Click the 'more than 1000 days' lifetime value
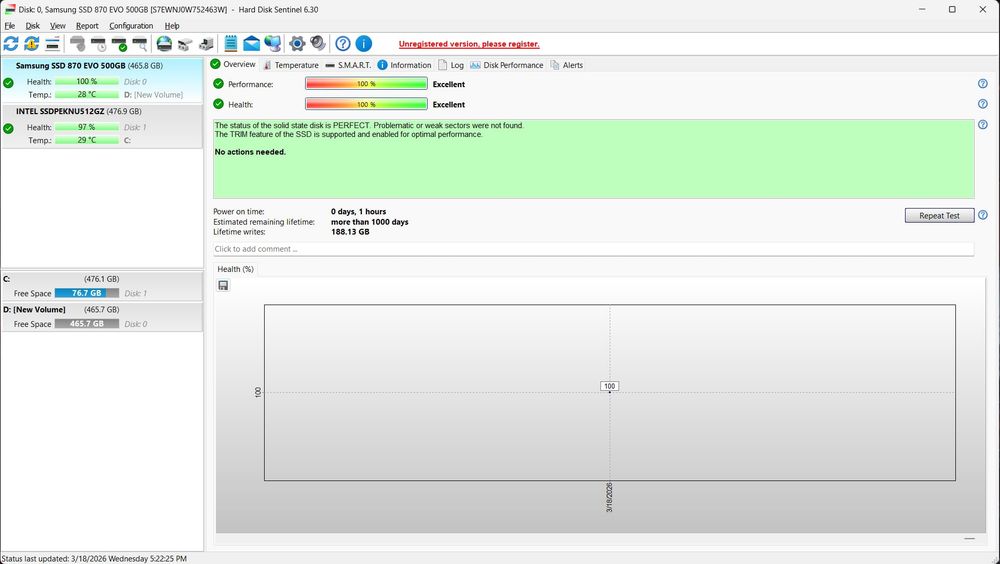The image size is (1000, 564). point(370,222)
